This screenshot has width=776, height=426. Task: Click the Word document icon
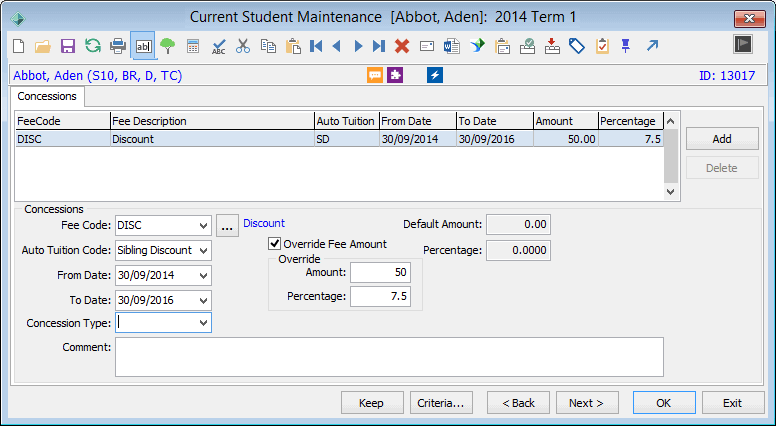(452, 47)
